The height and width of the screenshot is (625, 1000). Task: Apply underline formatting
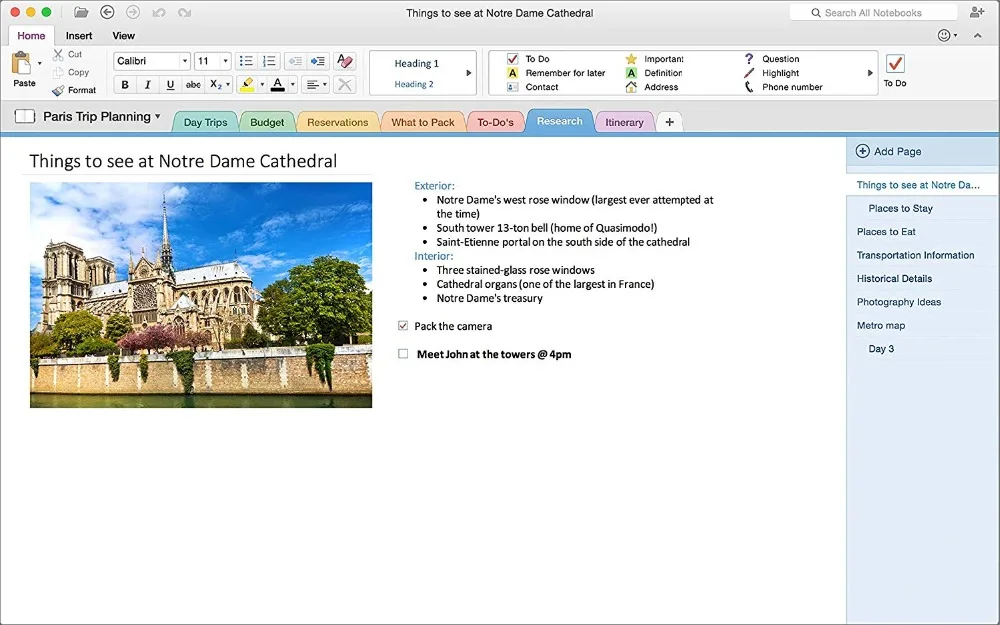point(170,85)
